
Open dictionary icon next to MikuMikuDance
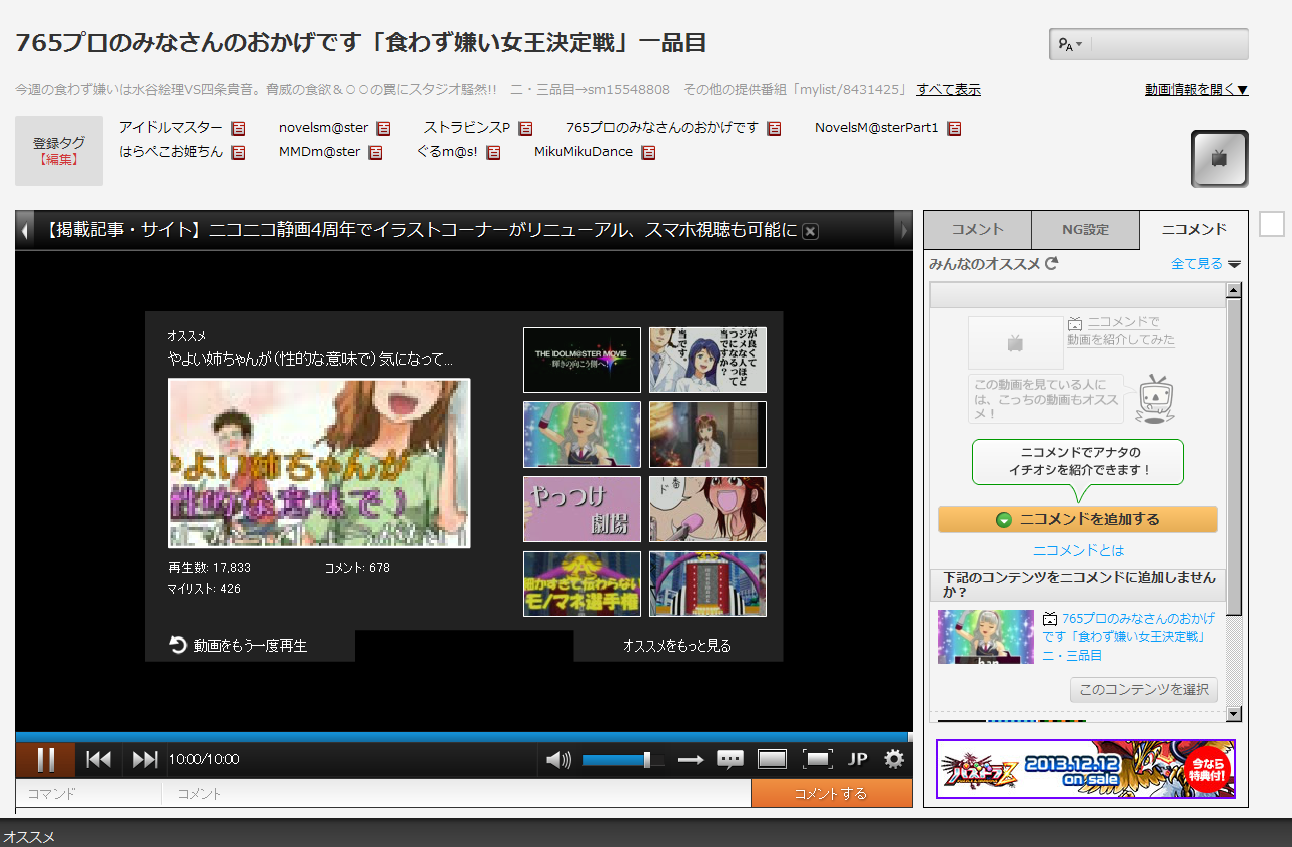tap(648, 152)
